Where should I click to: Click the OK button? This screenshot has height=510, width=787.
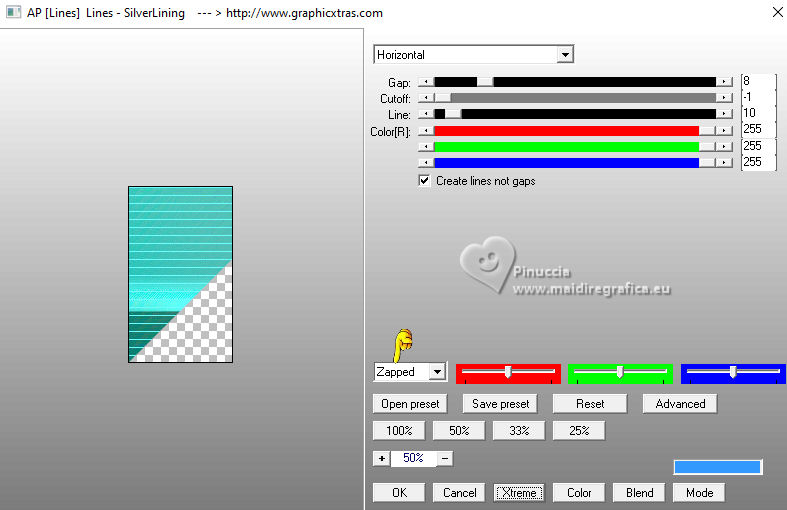(x=399, y=493)
